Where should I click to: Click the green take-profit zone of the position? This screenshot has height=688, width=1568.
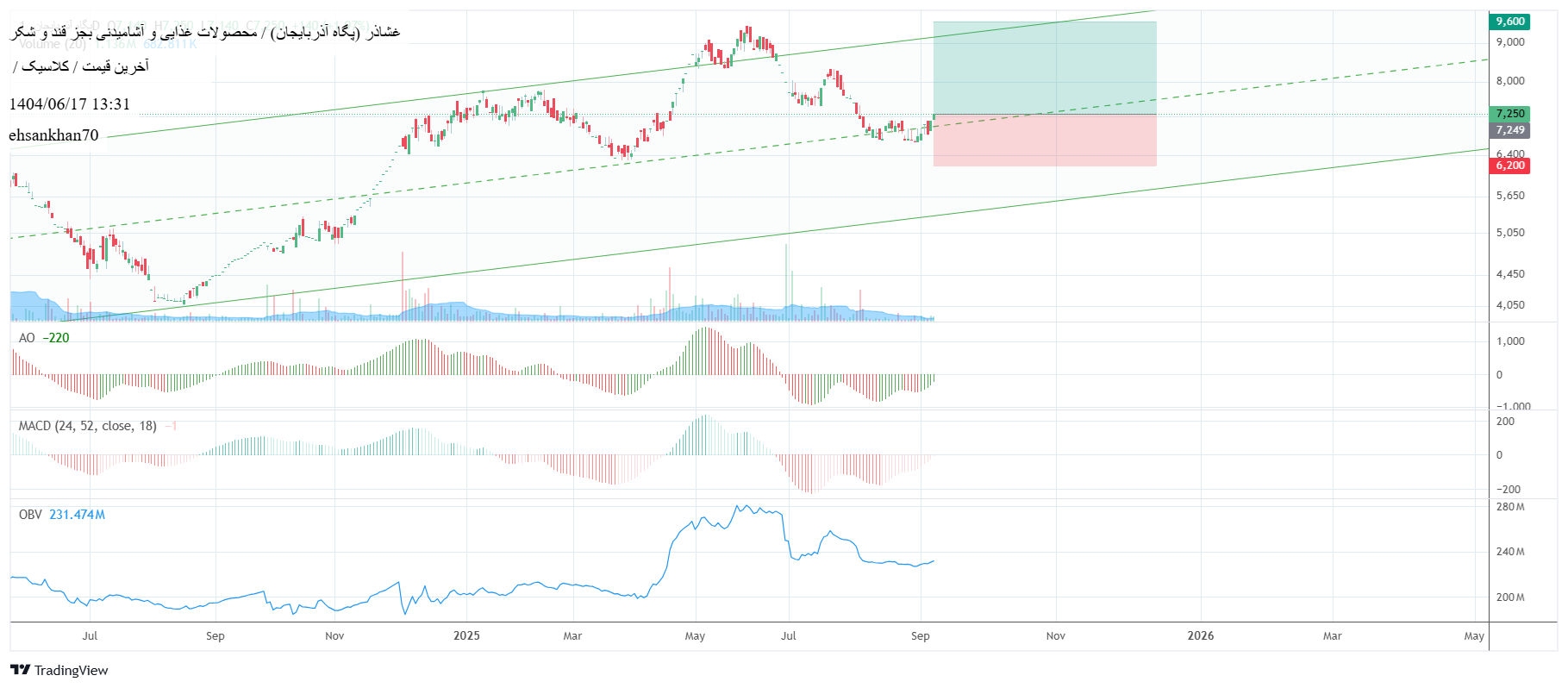[x=1044, y=67]
